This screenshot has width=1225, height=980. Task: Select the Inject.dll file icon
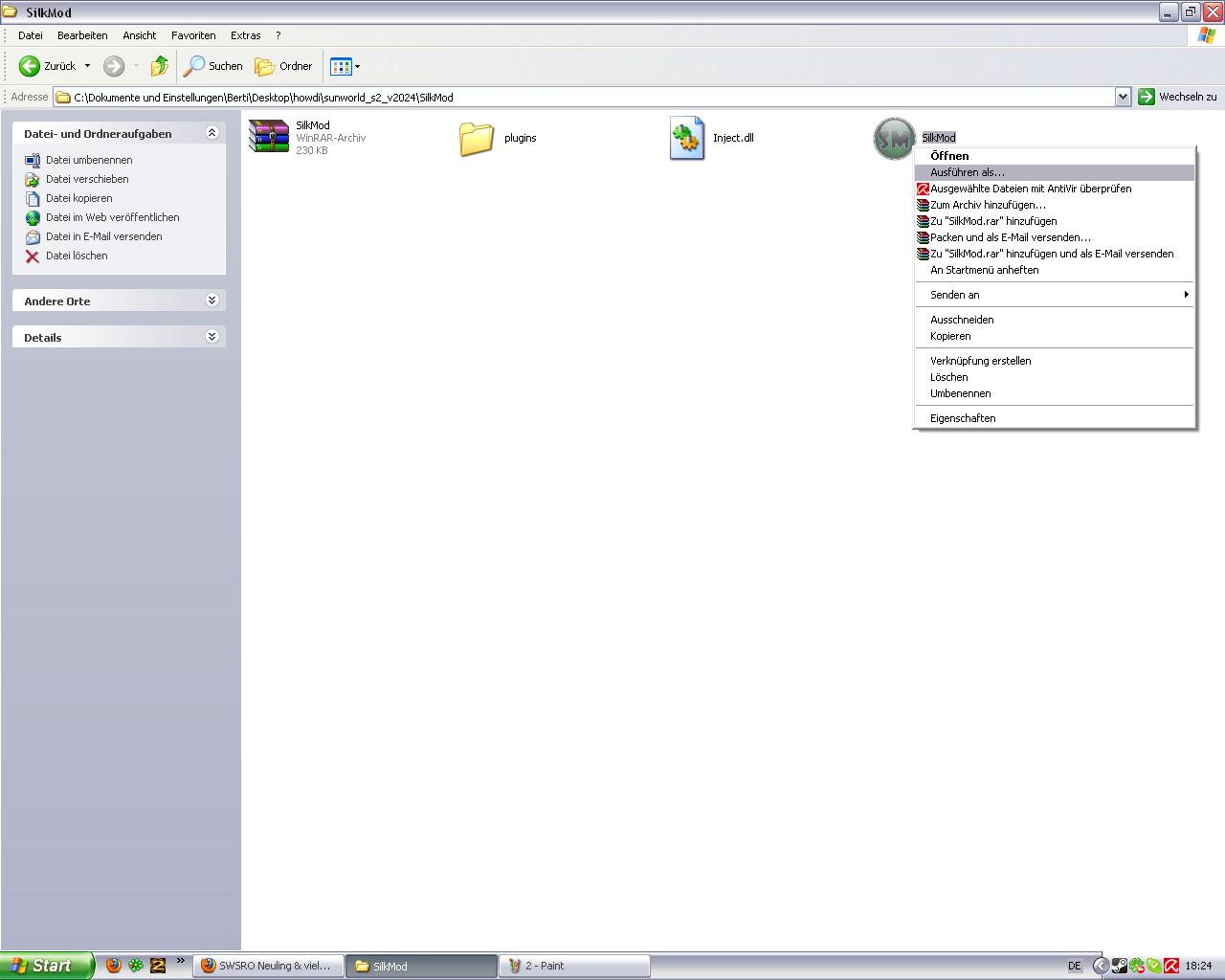[686, 138]
